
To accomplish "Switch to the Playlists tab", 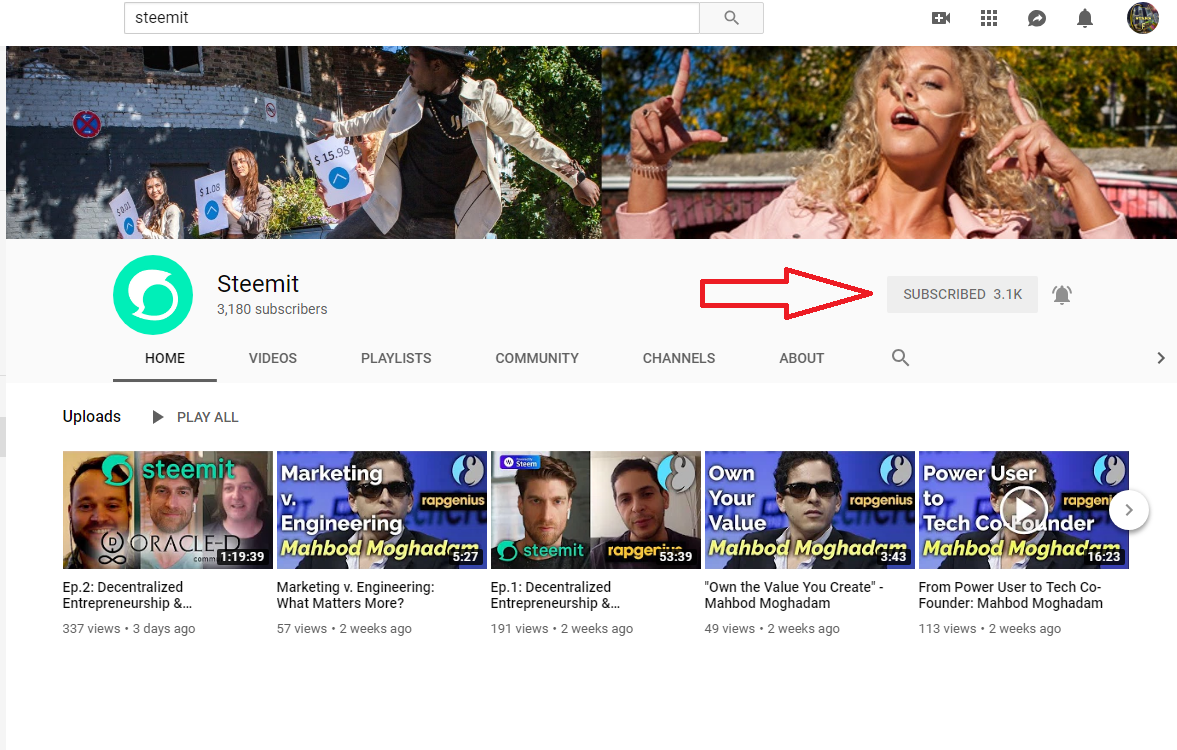I will [x=396, y=358].
